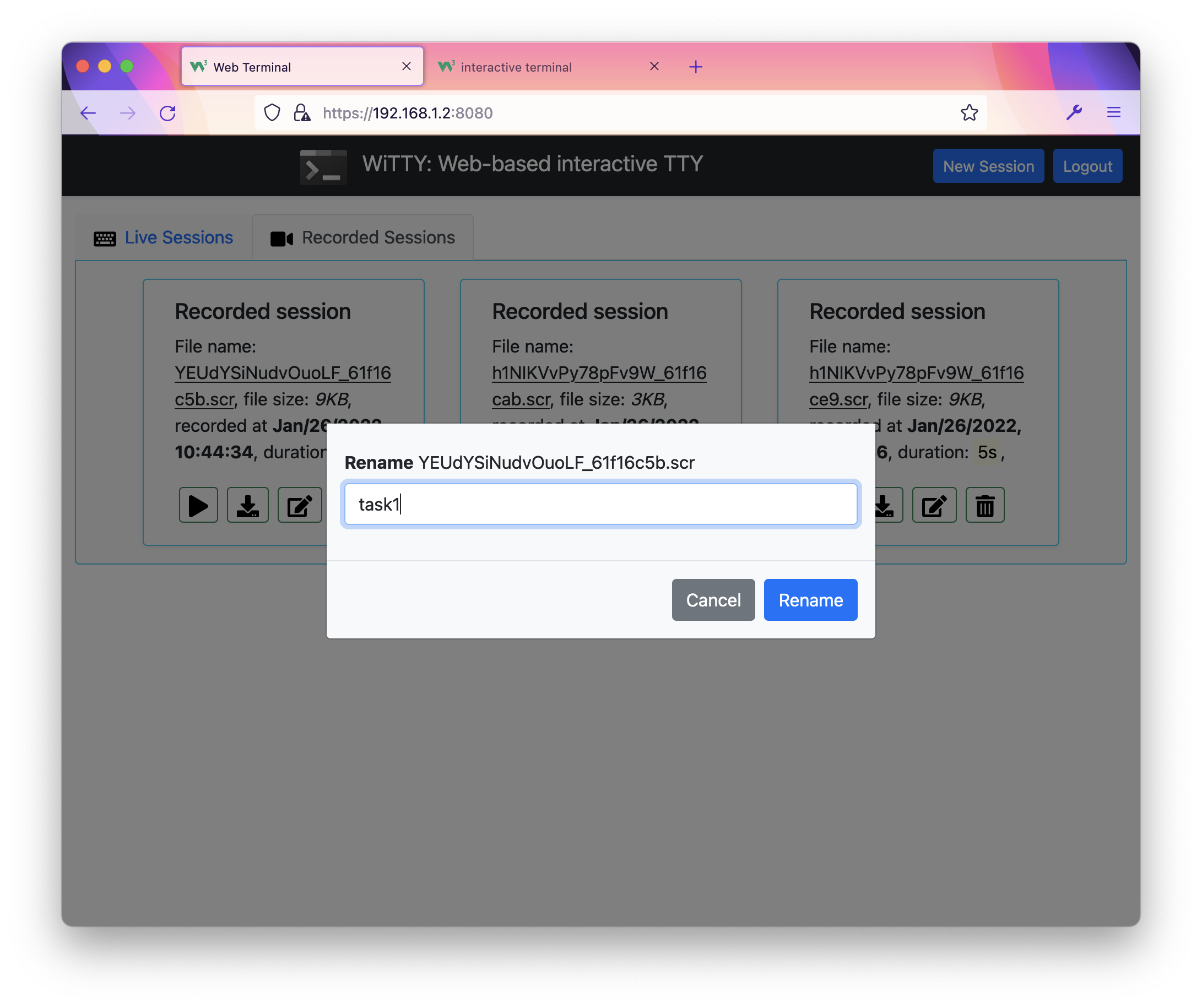Open the YEUdYSiNudvOuoLF_61f16c5b.scr file link

(283, 386)
